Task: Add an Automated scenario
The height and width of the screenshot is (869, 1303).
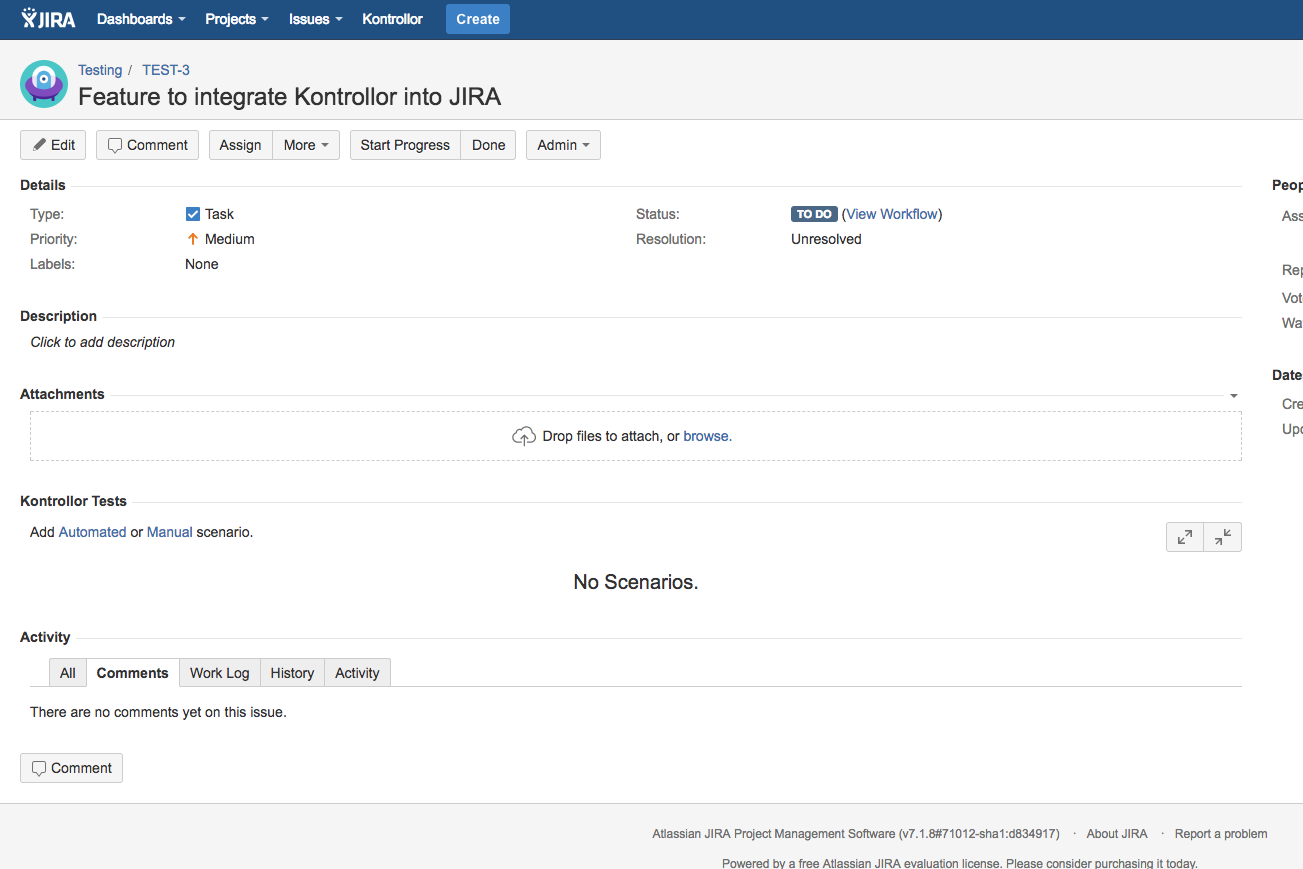Action: (x=93, y=532)
